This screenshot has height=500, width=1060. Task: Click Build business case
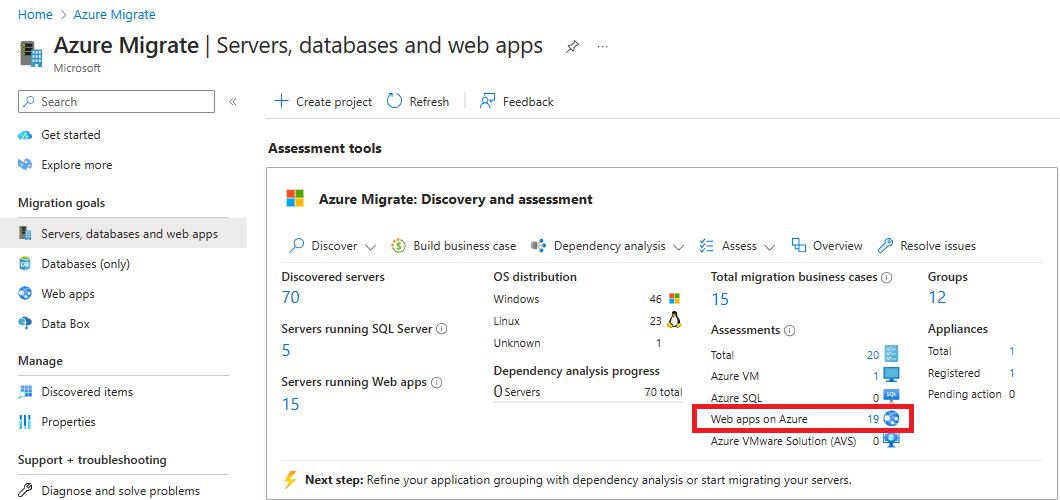tap(454, 246)
